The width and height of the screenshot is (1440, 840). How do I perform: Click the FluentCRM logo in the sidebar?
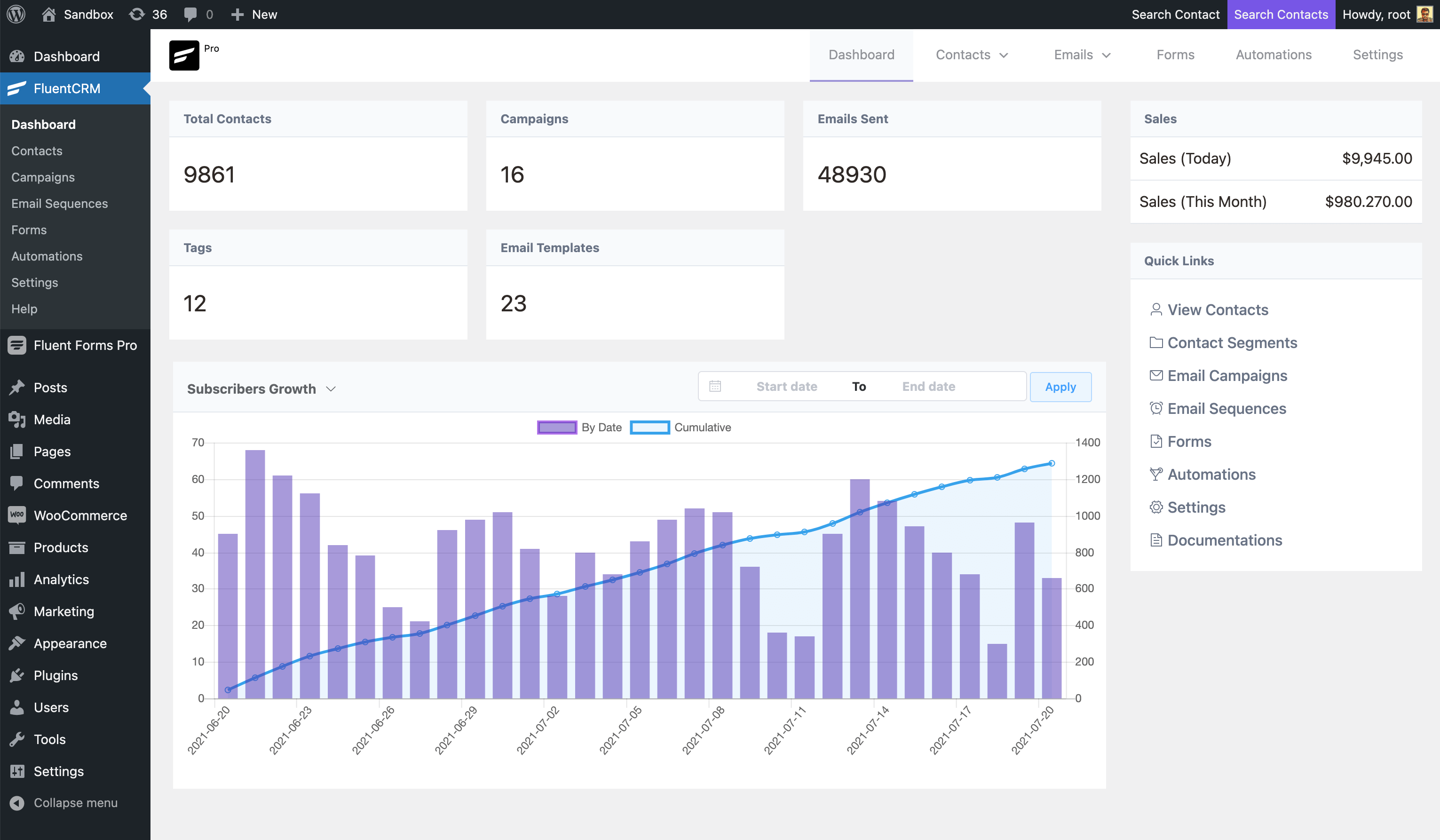[16, 88]
